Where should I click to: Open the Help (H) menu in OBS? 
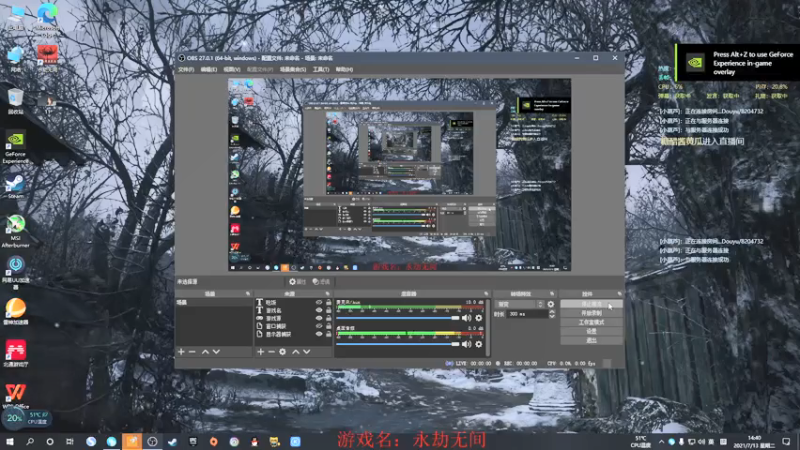344,69
